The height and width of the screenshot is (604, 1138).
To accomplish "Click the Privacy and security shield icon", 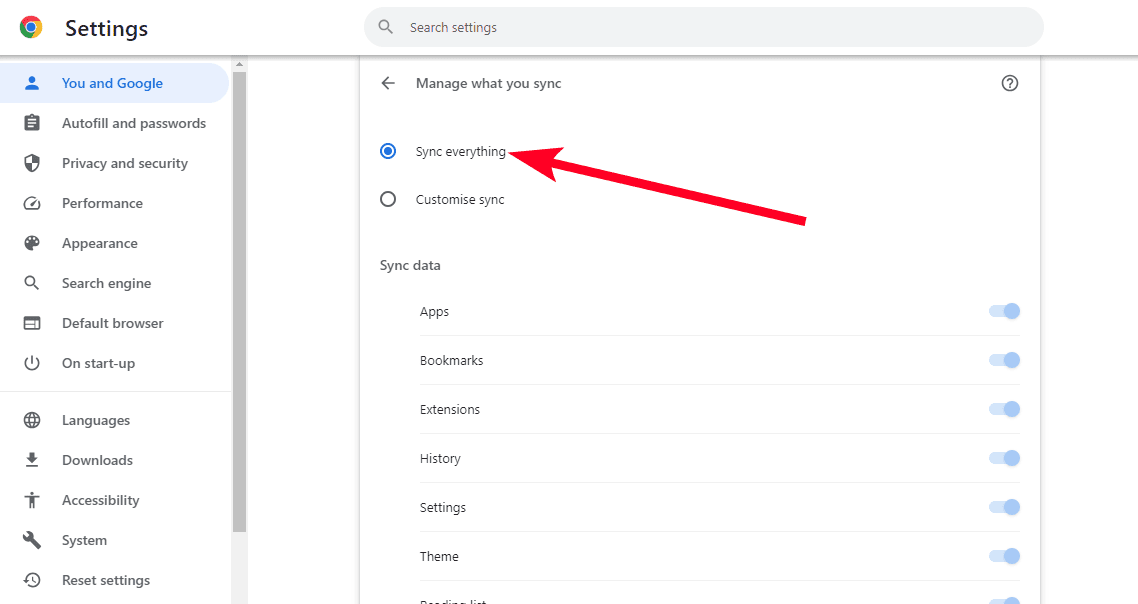I will click(x=32, y=163).
